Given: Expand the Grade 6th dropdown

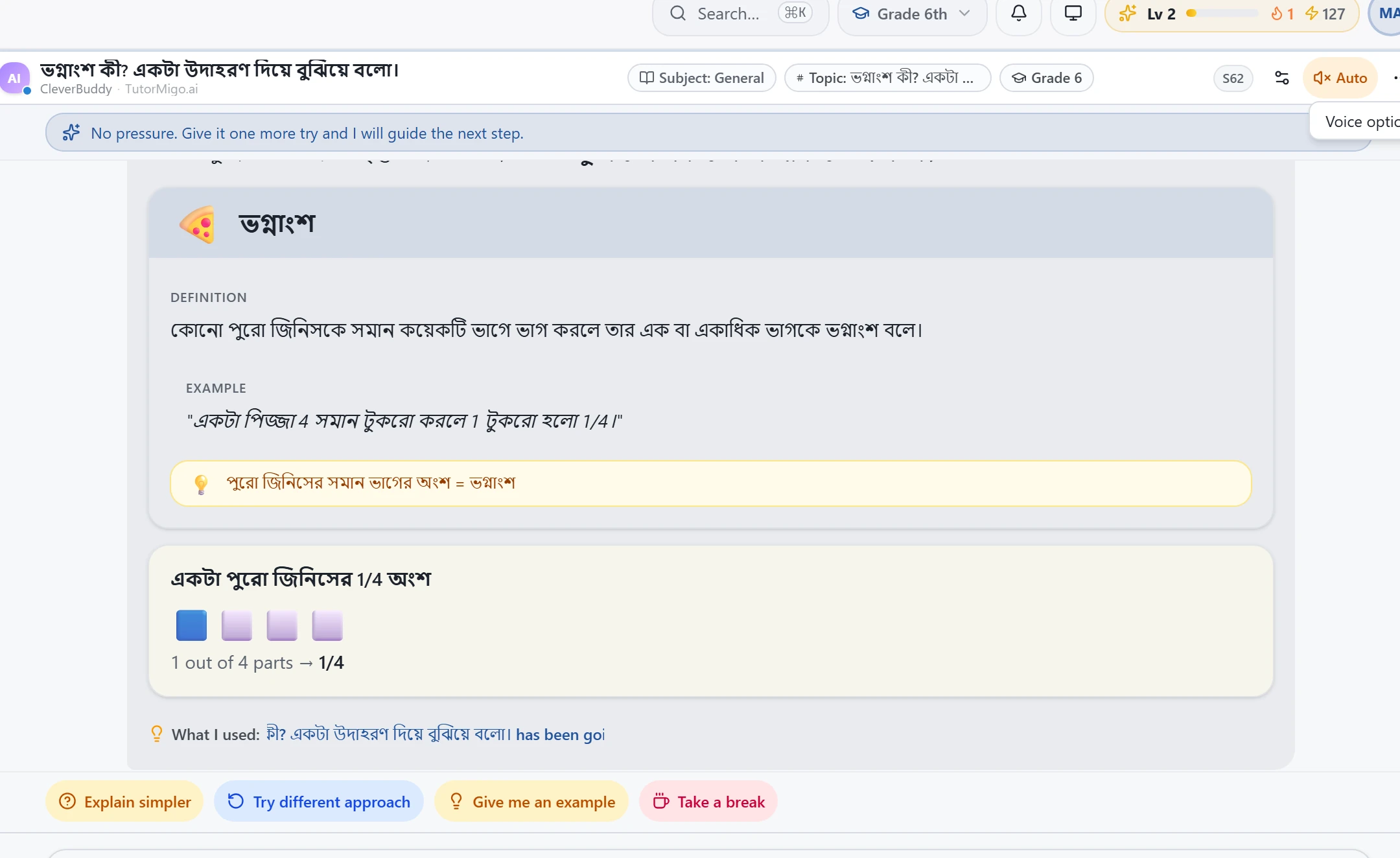Looking at the screenshot, I should pos(912,14).
